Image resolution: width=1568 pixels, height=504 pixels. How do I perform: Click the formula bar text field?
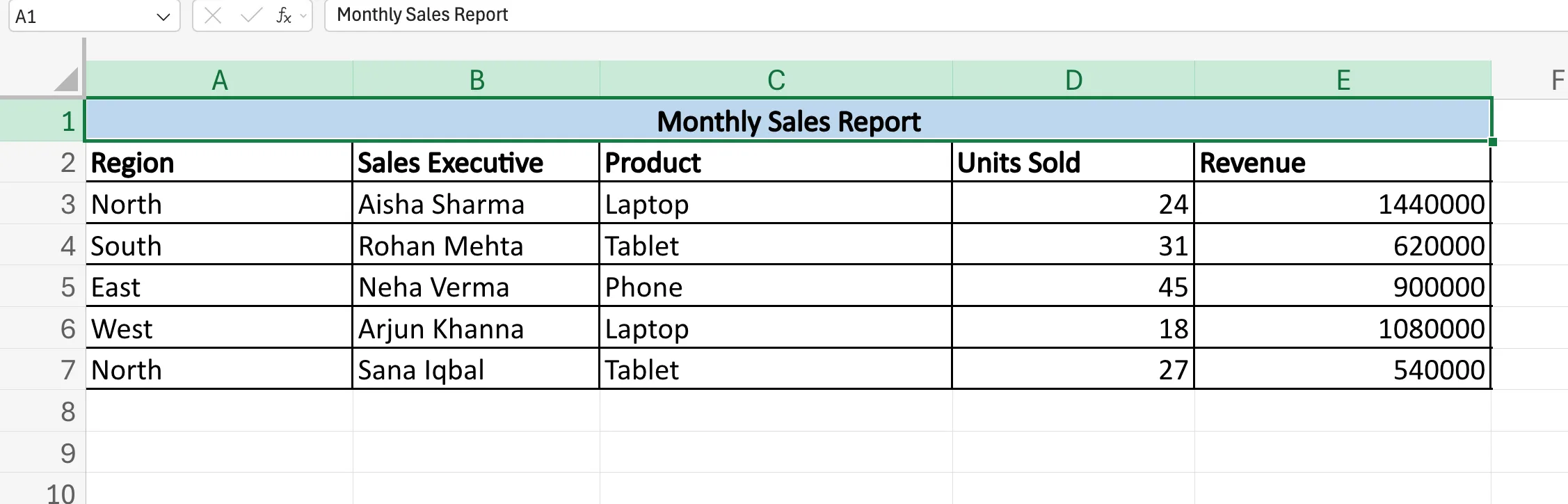tap(904, 15)
